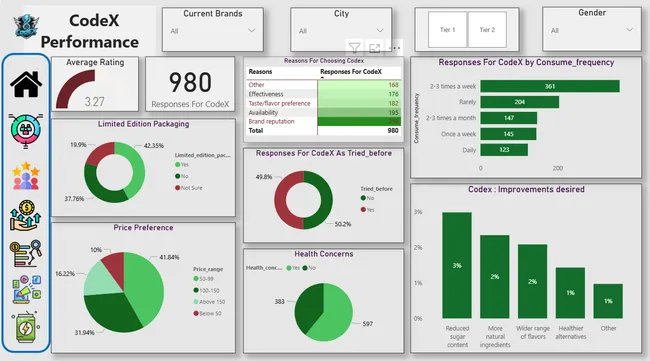
Task: Click the focus mode icon on the table visual
Action: click(x=374, y=48)
